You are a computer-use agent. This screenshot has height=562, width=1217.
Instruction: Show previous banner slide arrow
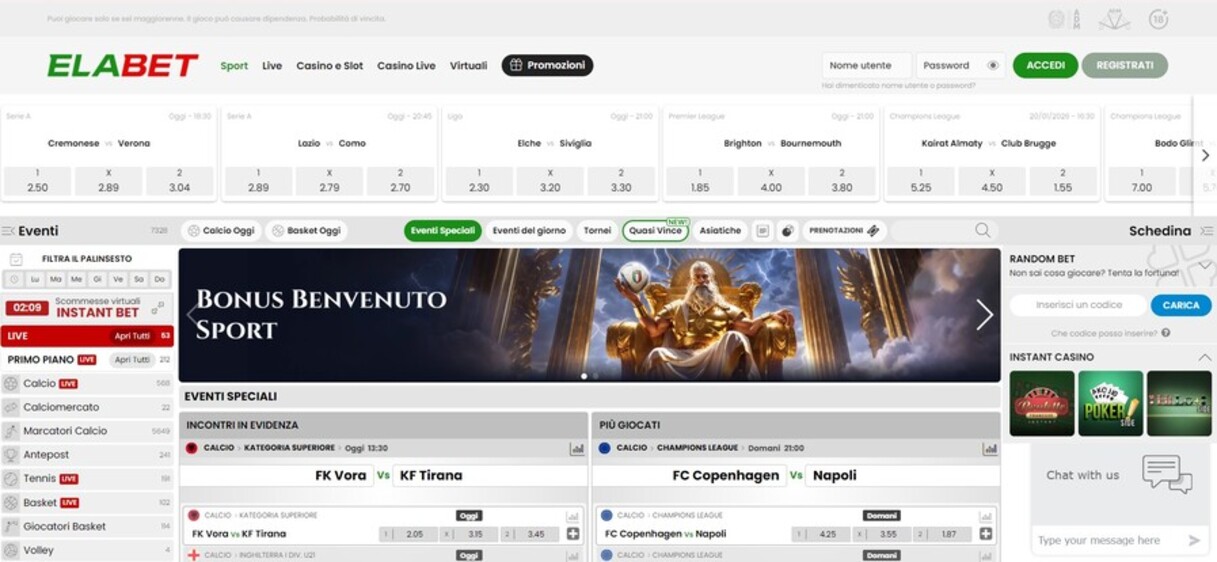click(x=193, y=315)
